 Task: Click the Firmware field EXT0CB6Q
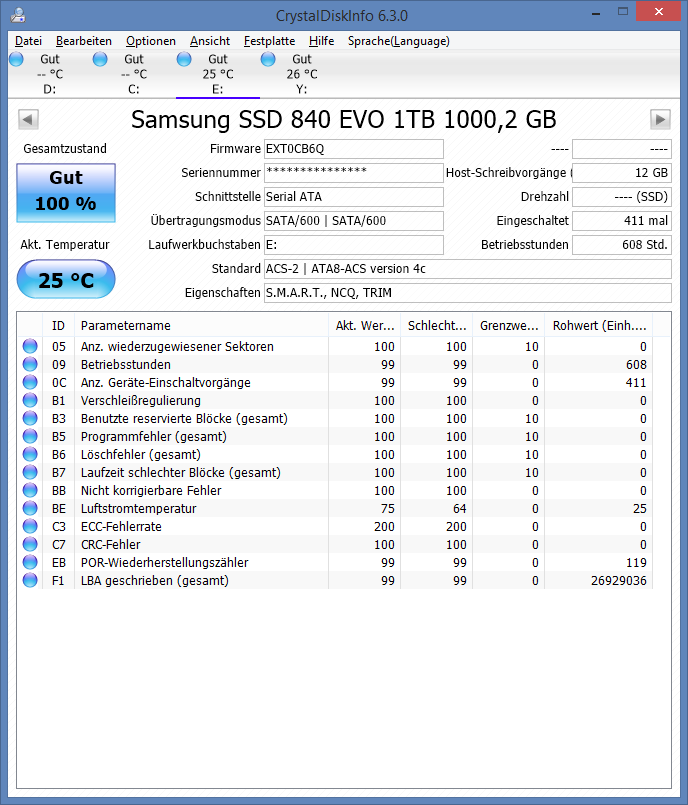[x=354, y=149]
